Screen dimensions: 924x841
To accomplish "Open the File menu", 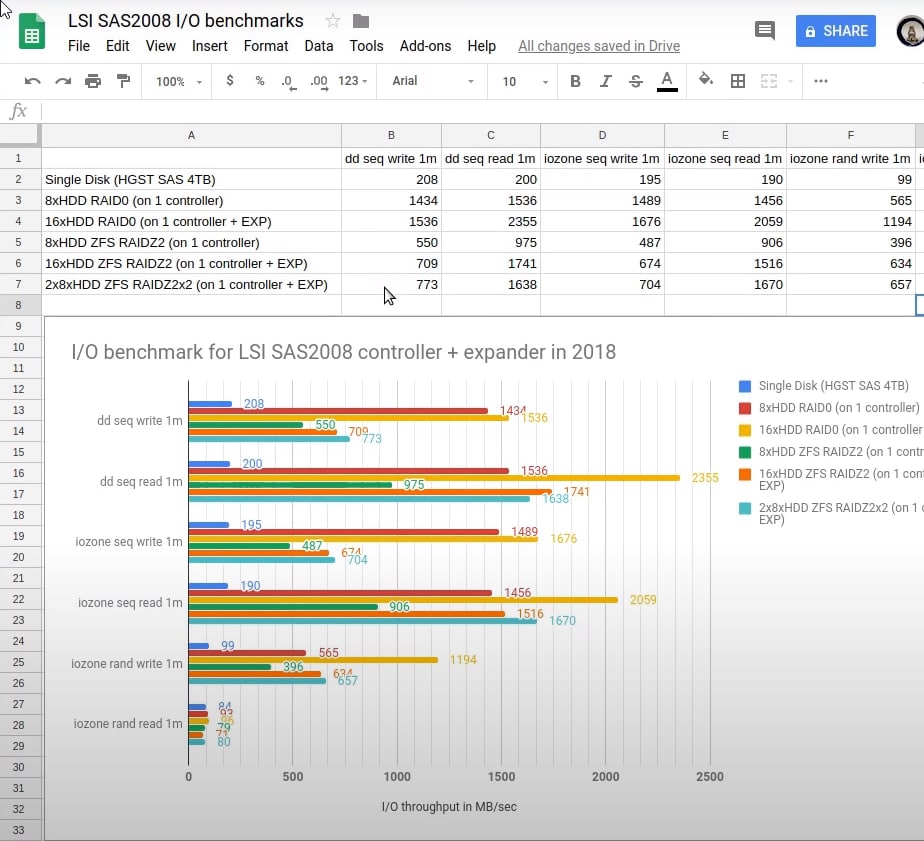I will point(78,46).
